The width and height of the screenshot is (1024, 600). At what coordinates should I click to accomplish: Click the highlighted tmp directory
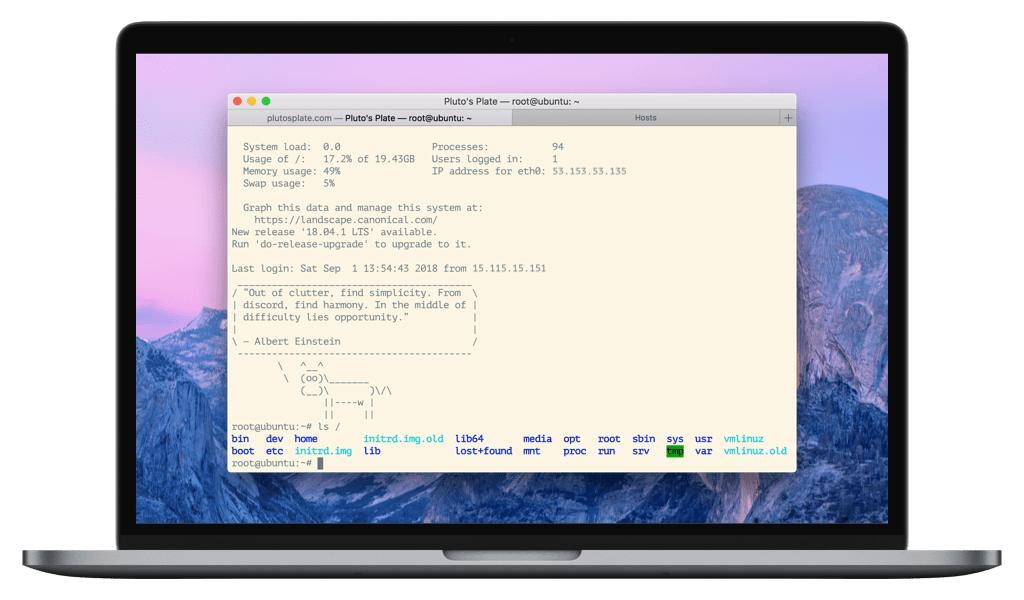[675, 451]
